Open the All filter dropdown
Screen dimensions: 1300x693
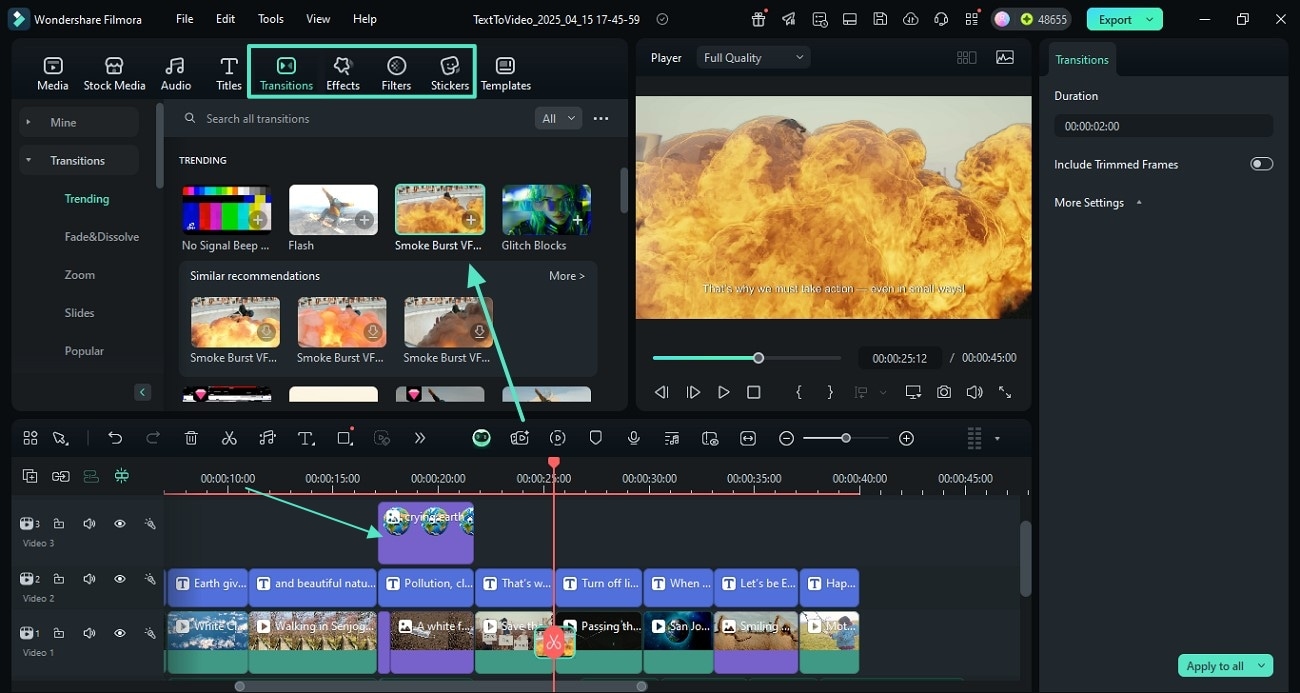558,118
